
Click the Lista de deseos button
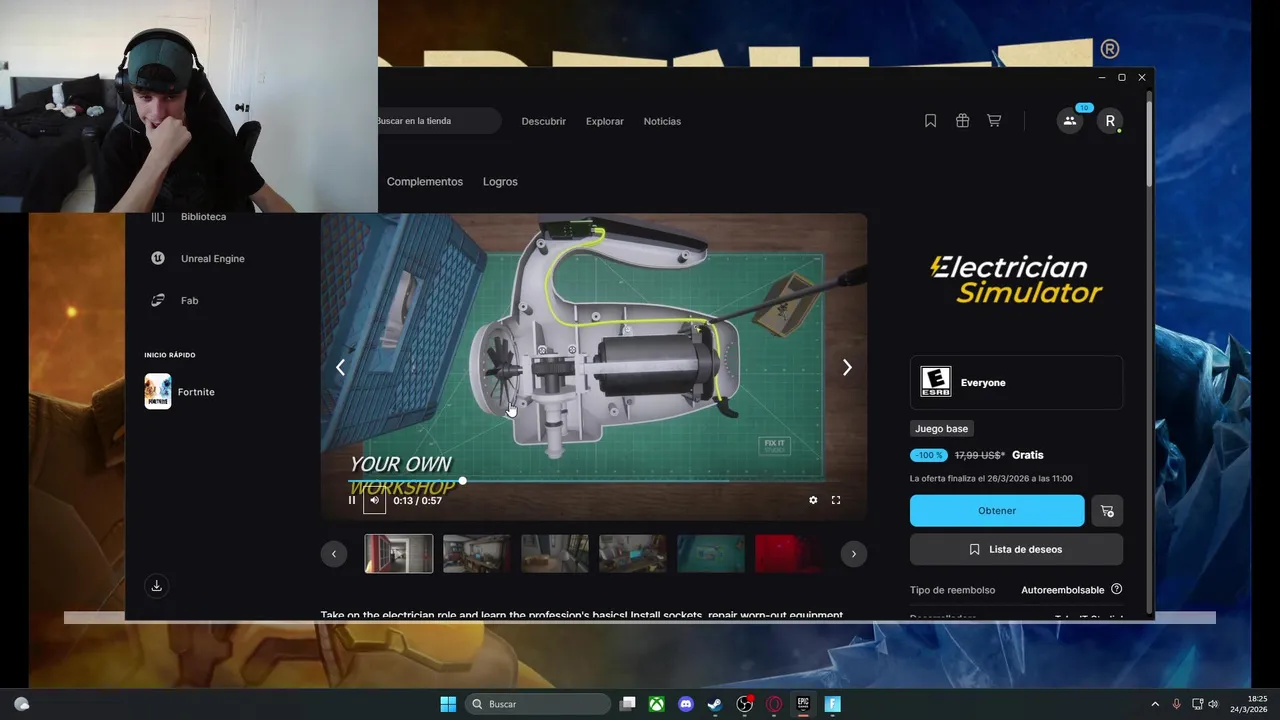(1016, 549)
